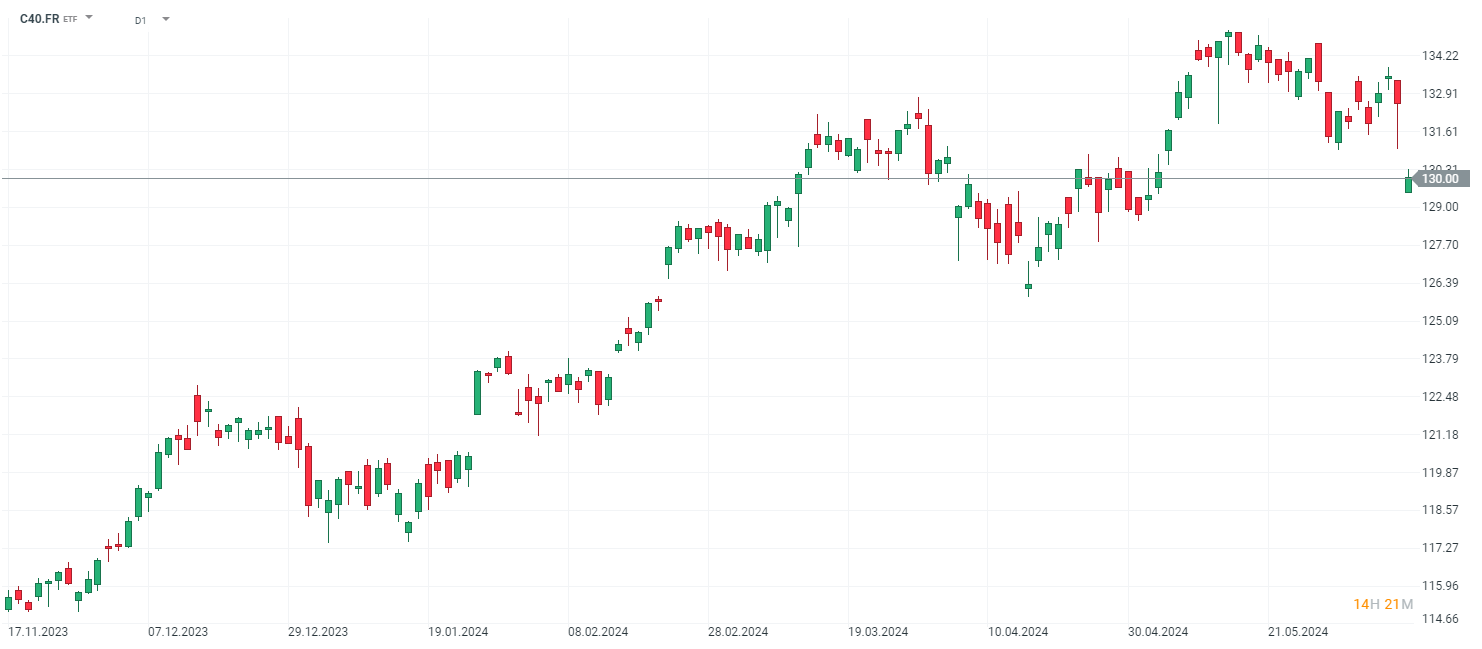The image size is (1482, 649).
Task: Click the 123.79 price axis label
Action: pyautogui.click(x=1440, y=359)
